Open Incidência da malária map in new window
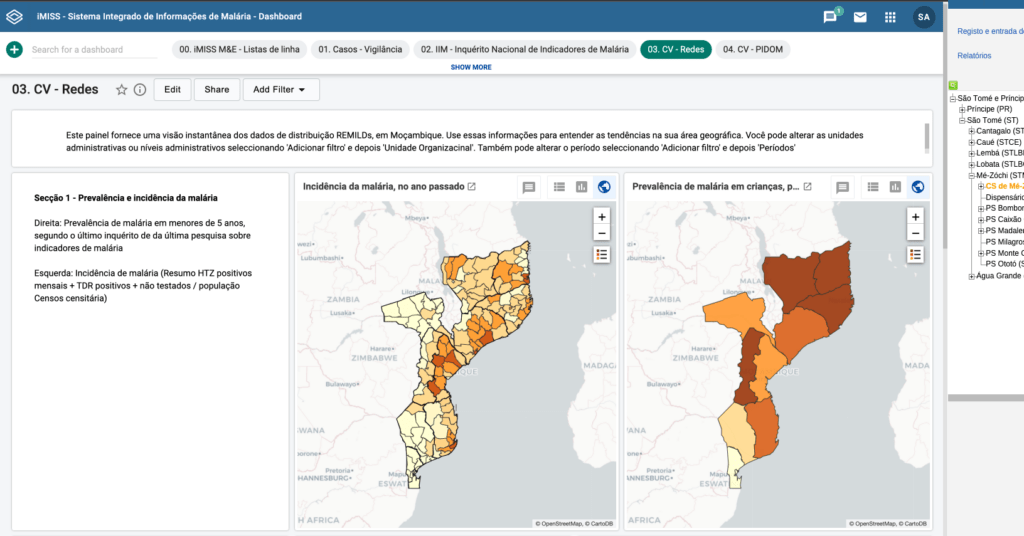The width and height of the screenshot is (1024, 536). coord(472,187)
